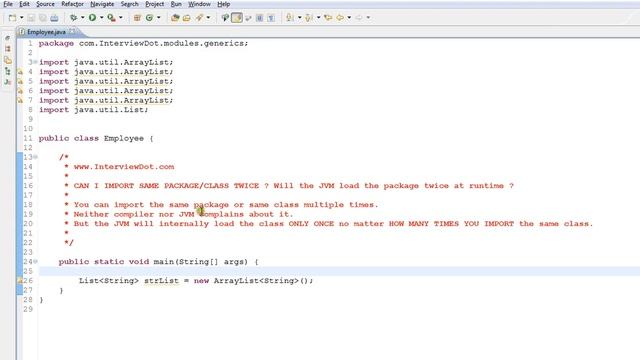
Task: Open New Java Class dropdown arrow
Action: coord(158,18)
